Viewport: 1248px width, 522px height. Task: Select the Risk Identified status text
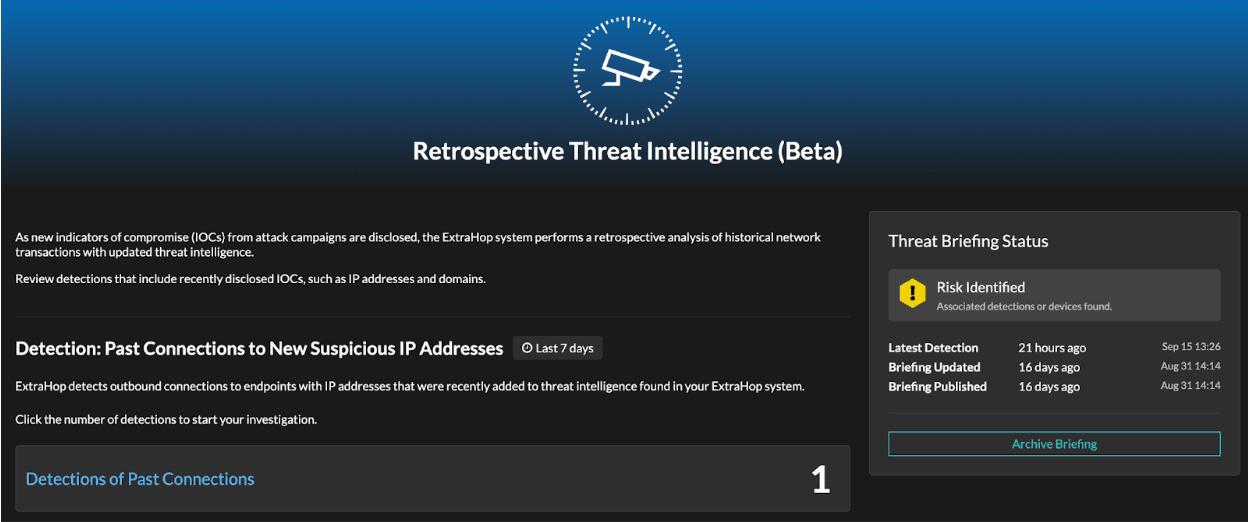pos(980,287)
